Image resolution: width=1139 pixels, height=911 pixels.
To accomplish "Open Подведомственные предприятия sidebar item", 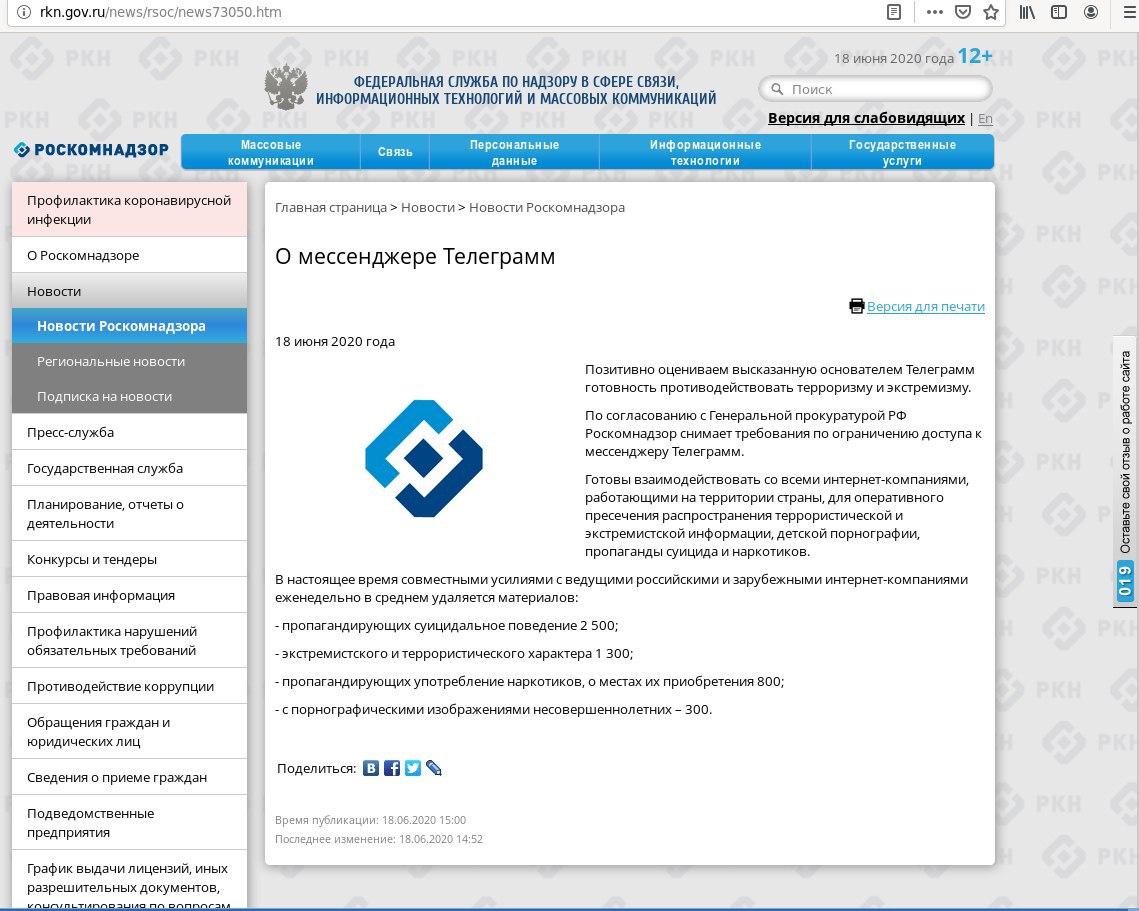I will [x=129, y=822].
